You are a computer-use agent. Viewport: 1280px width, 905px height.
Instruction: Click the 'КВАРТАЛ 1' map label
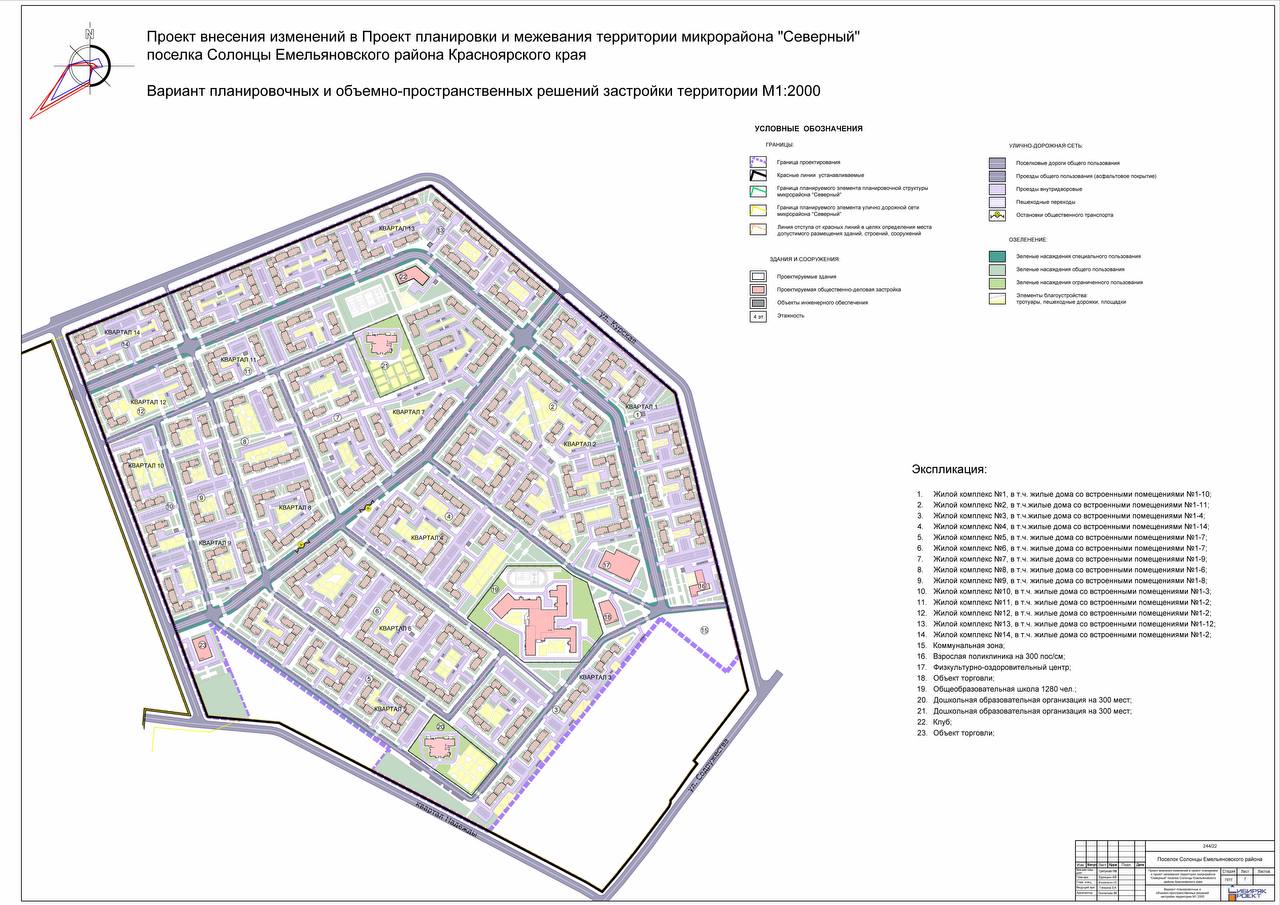(641, 407)
